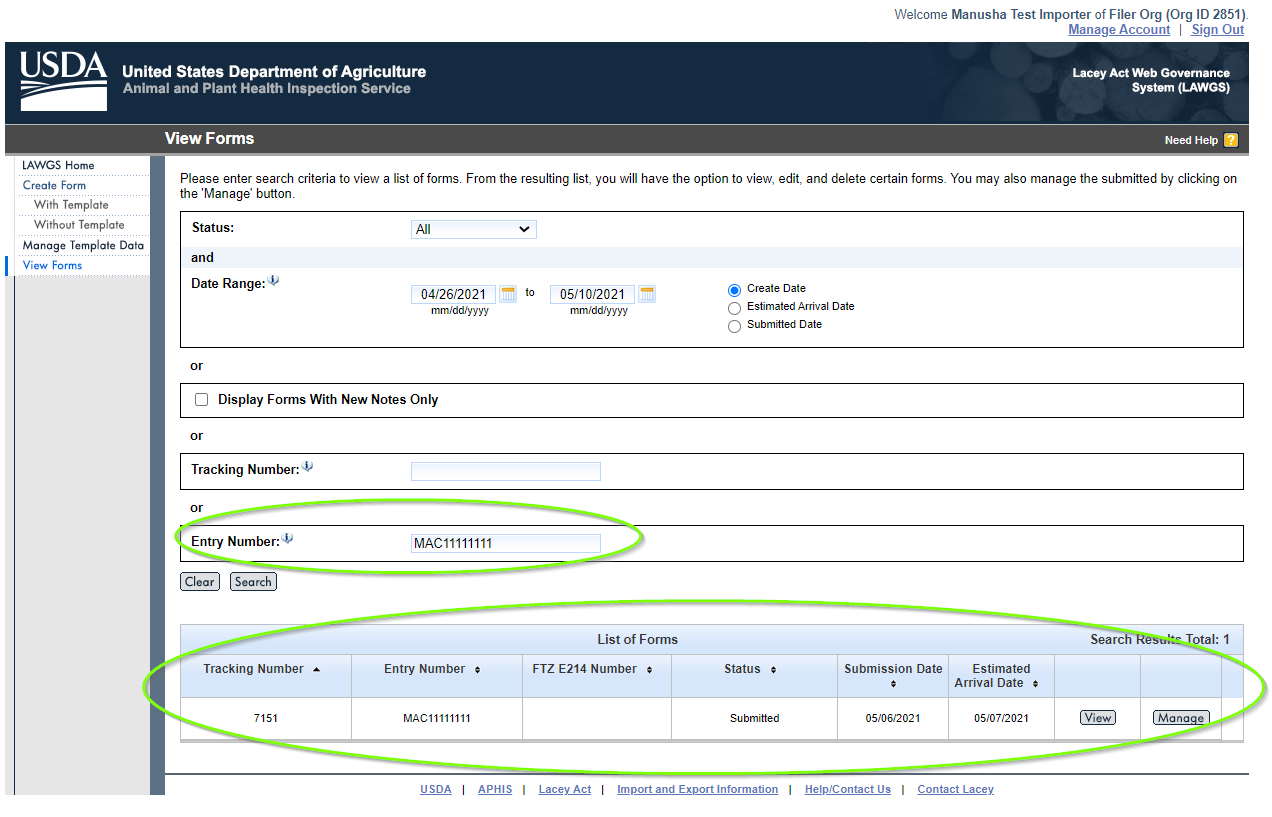Click the Tracking Number input field
Screen dimensions: 1272x817
click(506, 471)
